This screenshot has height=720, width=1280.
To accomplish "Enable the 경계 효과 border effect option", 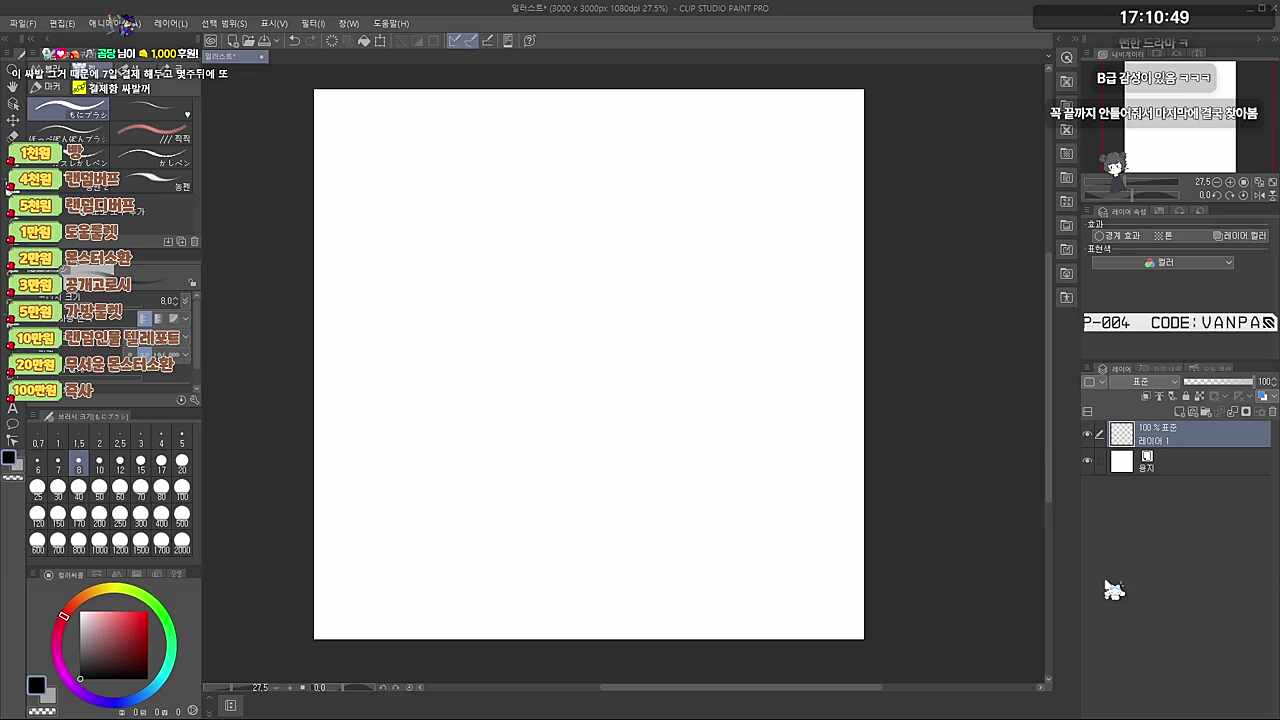I will pos(1099,236).
